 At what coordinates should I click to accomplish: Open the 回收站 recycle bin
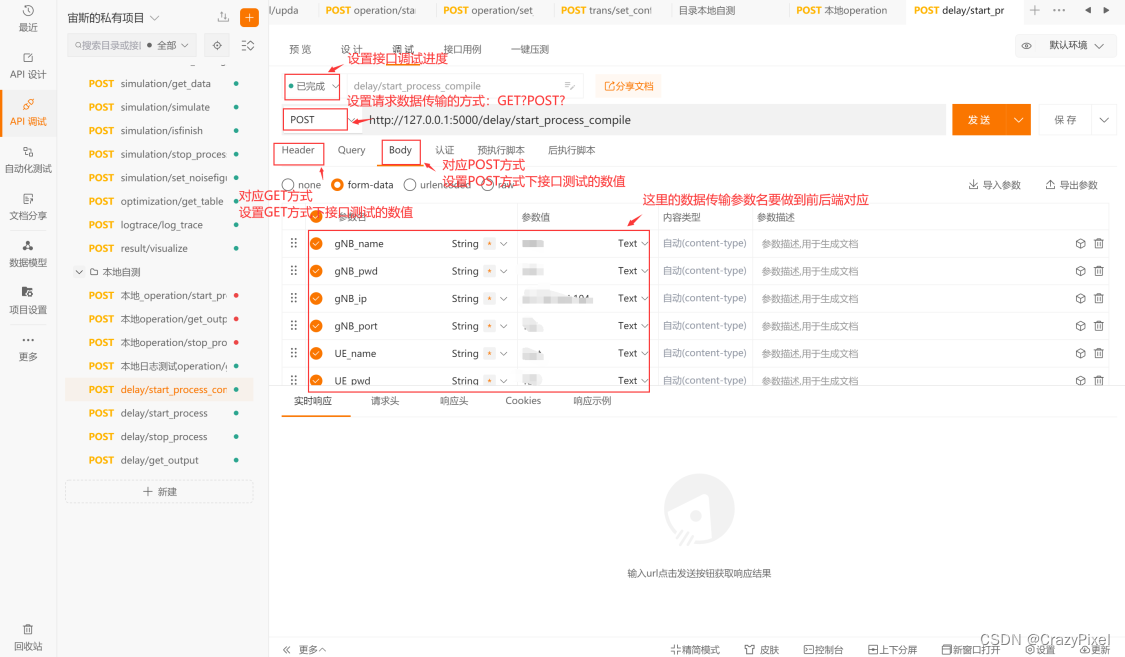click(x=28, y=638)
